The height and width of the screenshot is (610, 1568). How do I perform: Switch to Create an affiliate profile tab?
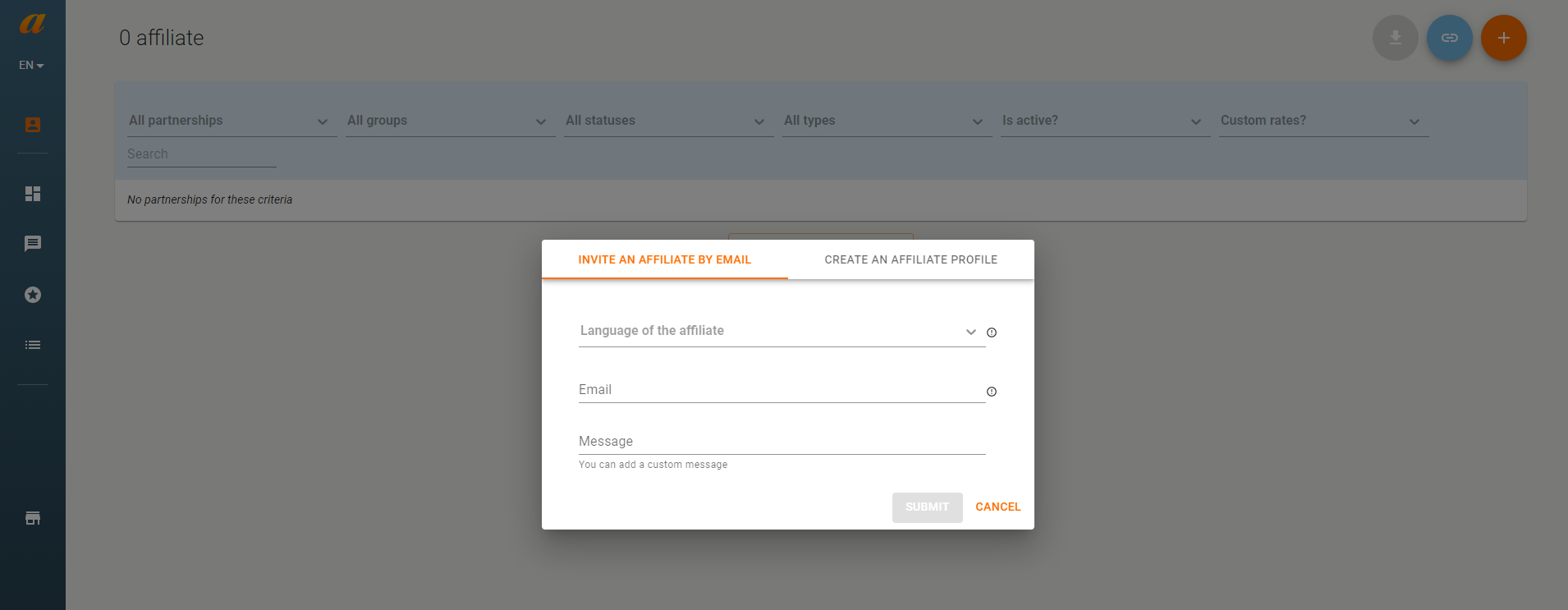911,259
